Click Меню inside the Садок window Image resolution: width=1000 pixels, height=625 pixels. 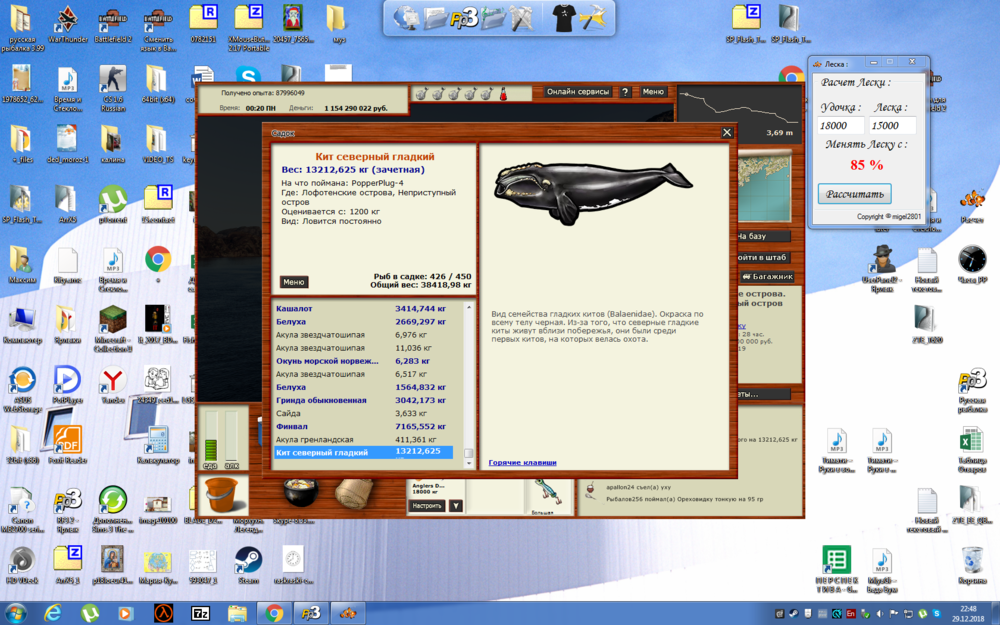(x=293, y=282)
